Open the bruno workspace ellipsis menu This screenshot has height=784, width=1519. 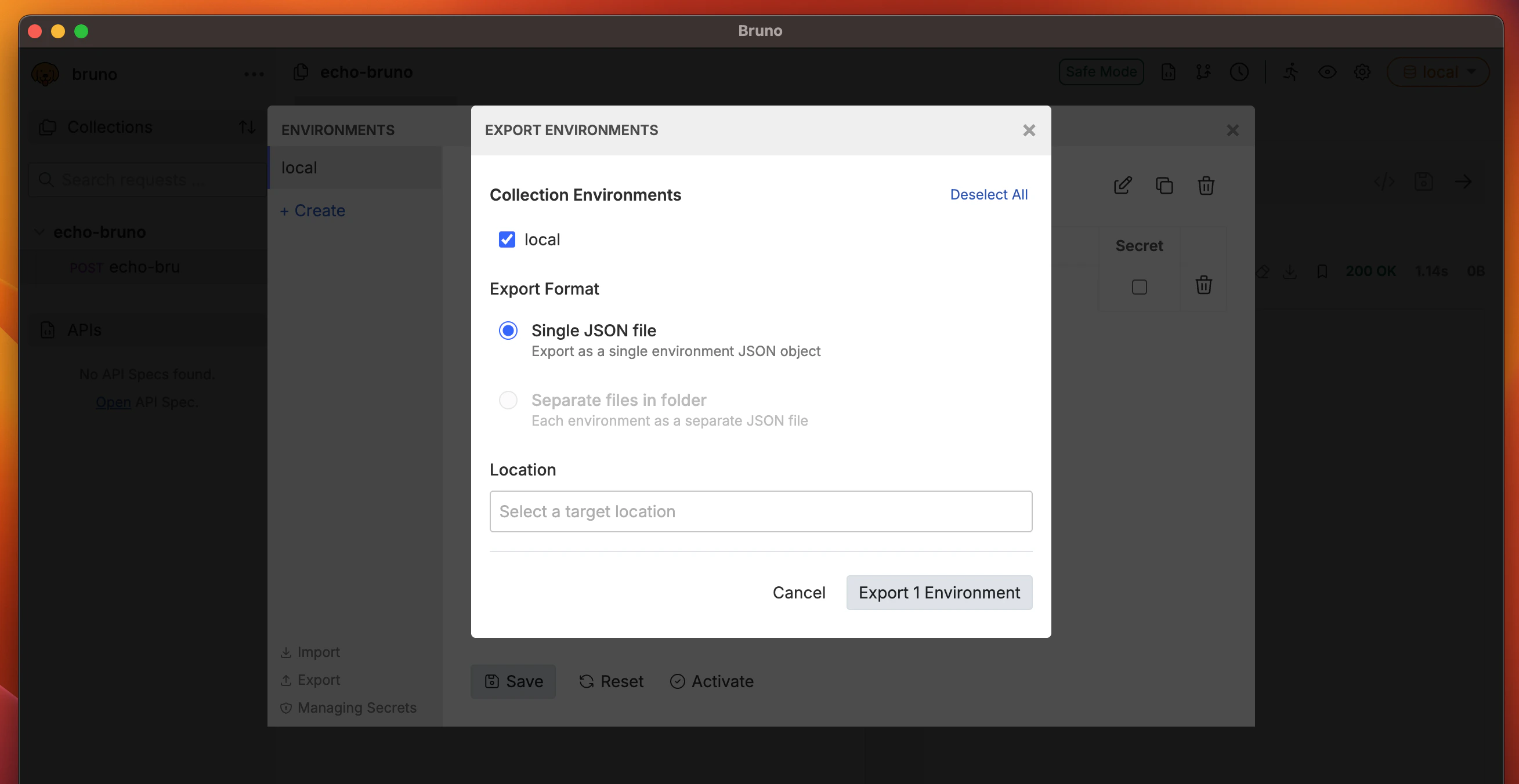[x=253, y=74]
